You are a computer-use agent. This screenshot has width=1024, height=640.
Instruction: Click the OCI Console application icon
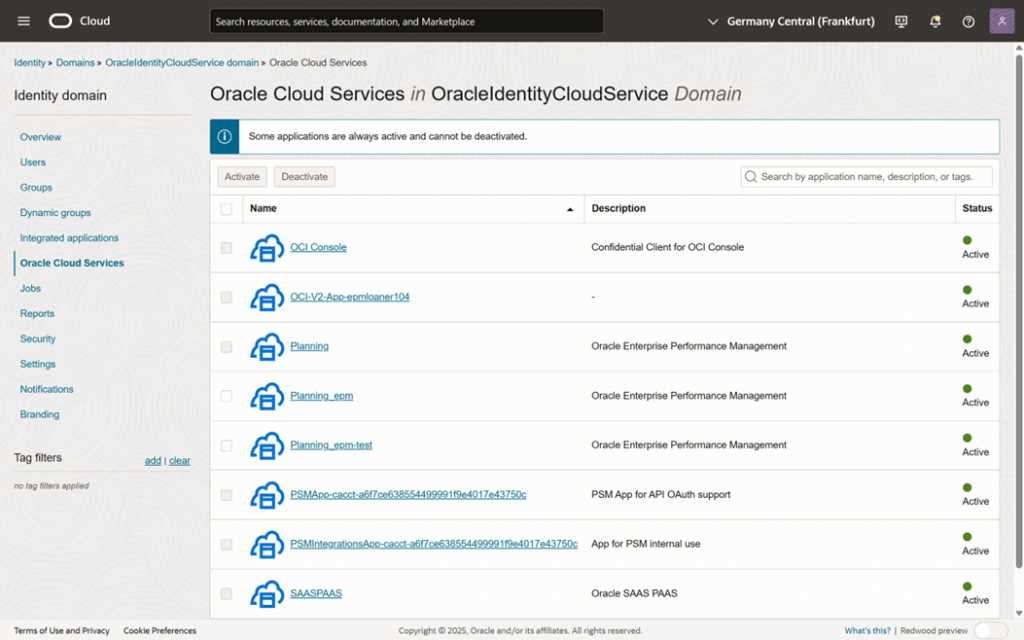point(267,248)
